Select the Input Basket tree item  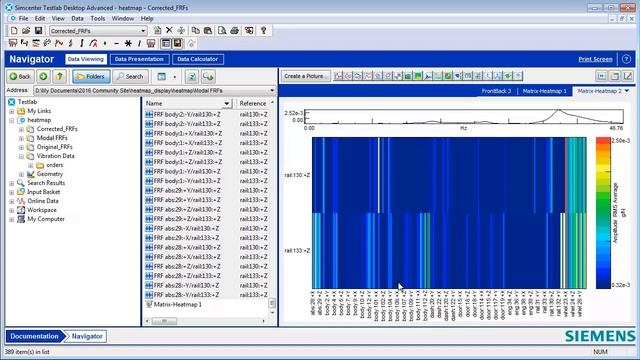43,192
